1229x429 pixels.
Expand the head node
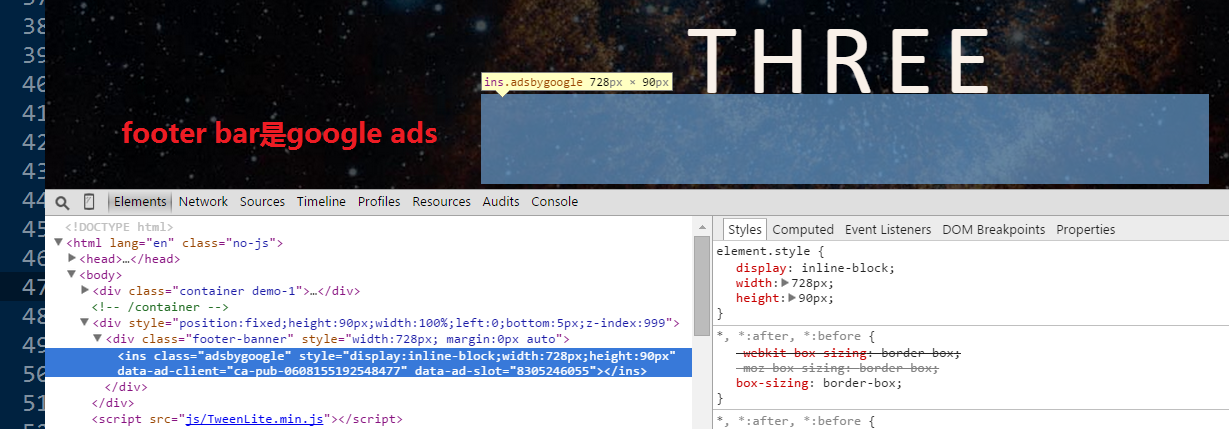[72, 259]
